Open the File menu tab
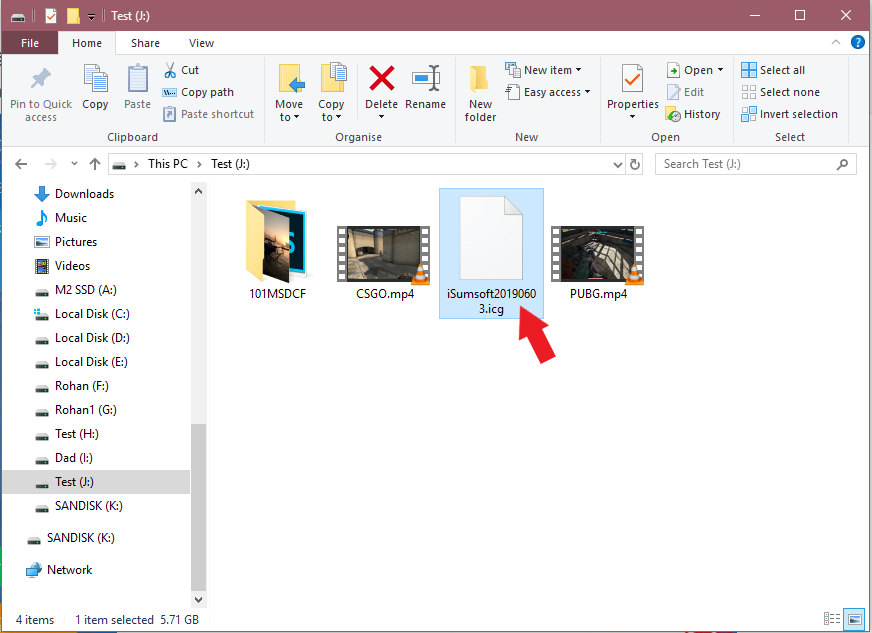Viewport: 872px width, 633px height. pos(30,43)
